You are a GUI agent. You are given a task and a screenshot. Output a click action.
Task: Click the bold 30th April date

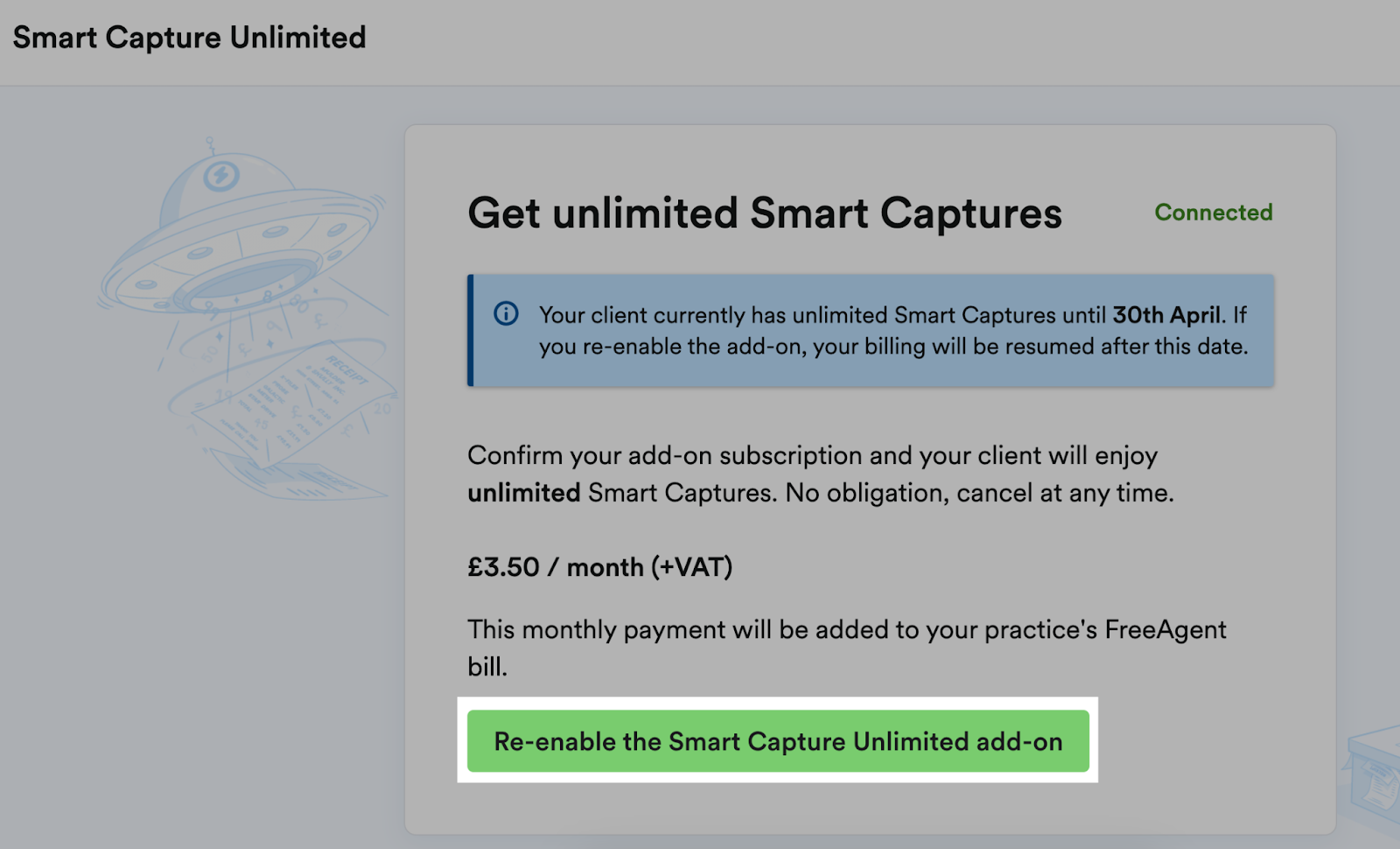[1166, 315]
